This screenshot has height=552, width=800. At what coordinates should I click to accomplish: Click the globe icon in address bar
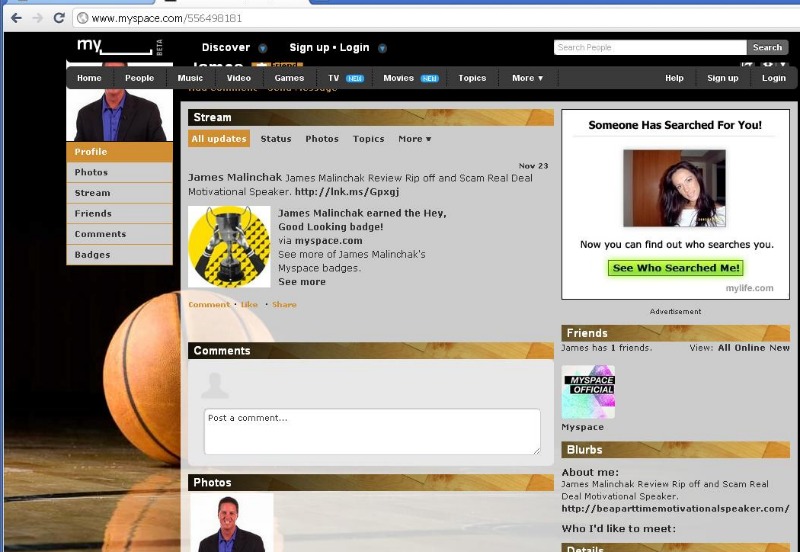(82, 18)
